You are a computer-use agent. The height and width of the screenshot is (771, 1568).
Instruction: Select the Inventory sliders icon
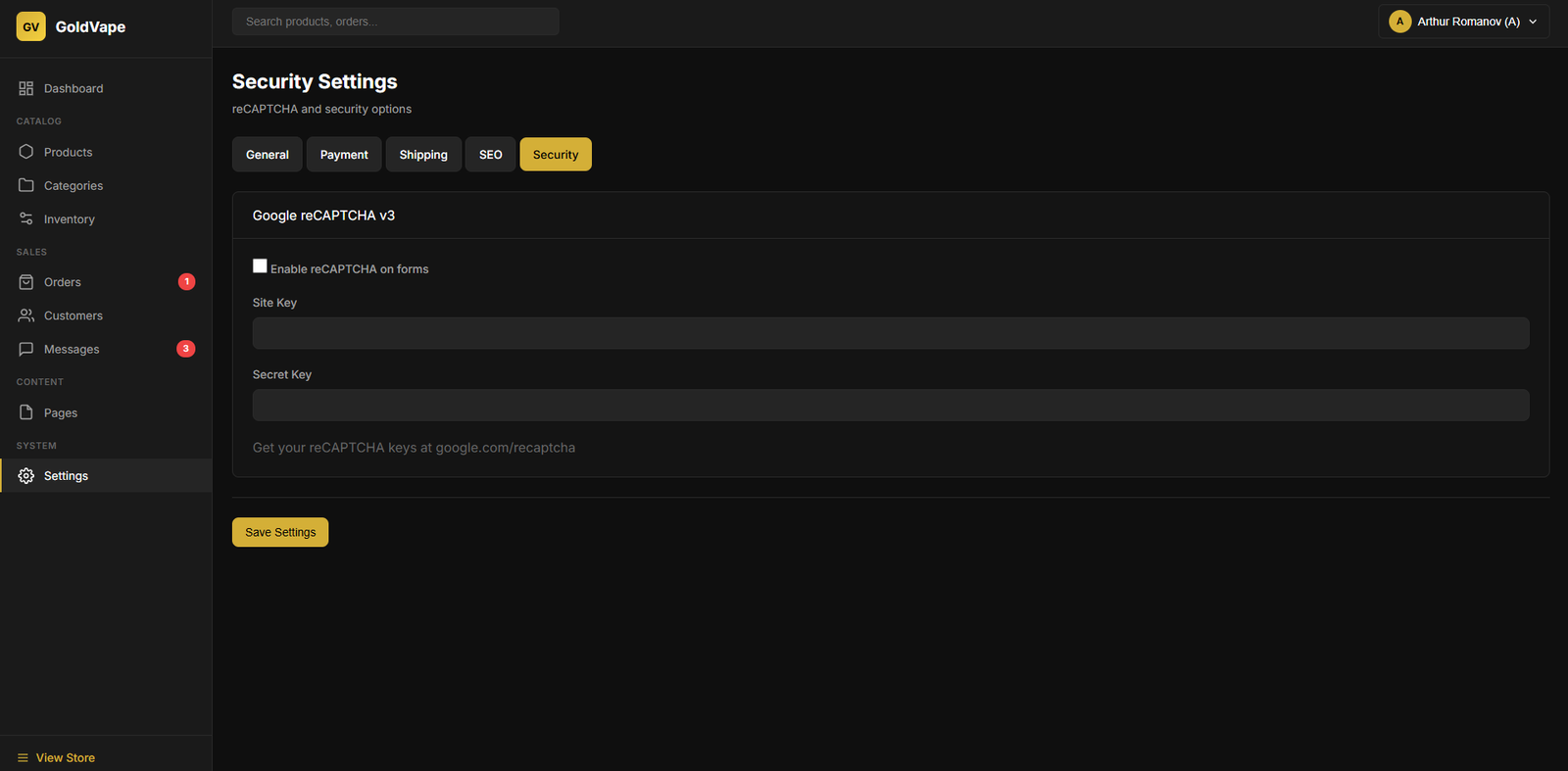point(26,219)
